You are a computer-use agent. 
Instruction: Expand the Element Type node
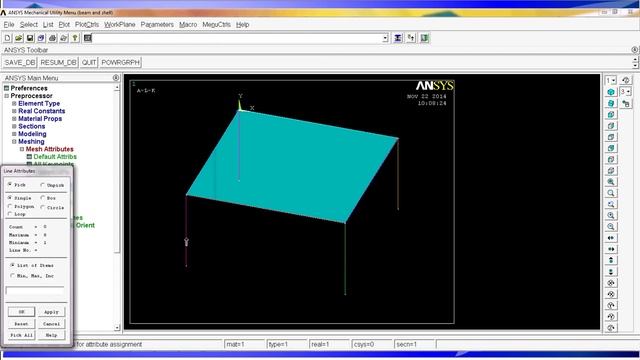click(14, 104)
